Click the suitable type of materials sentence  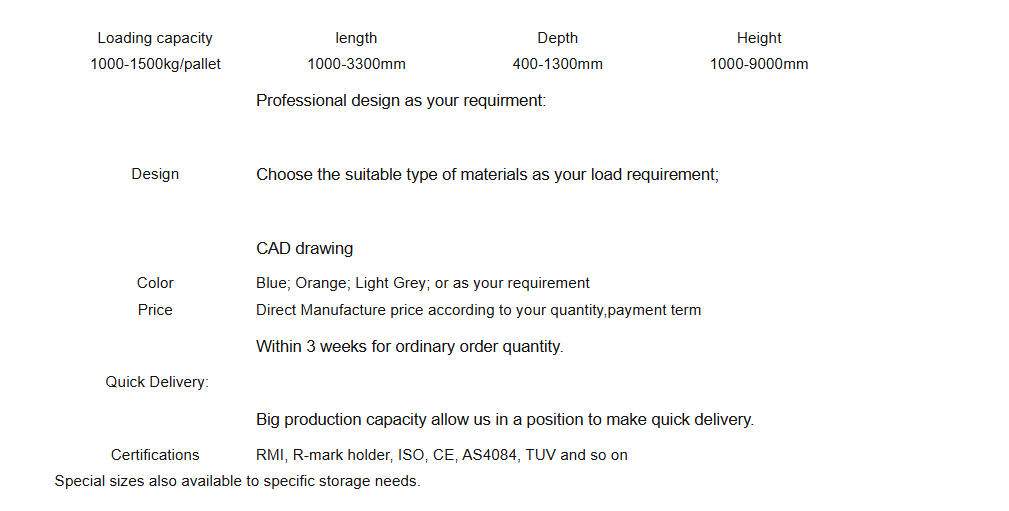487,175
